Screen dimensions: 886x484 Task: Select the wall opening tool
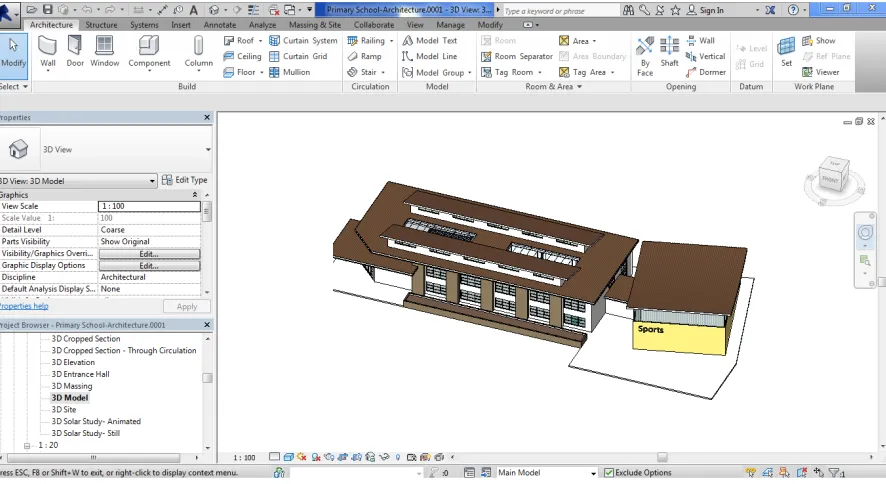700,41
